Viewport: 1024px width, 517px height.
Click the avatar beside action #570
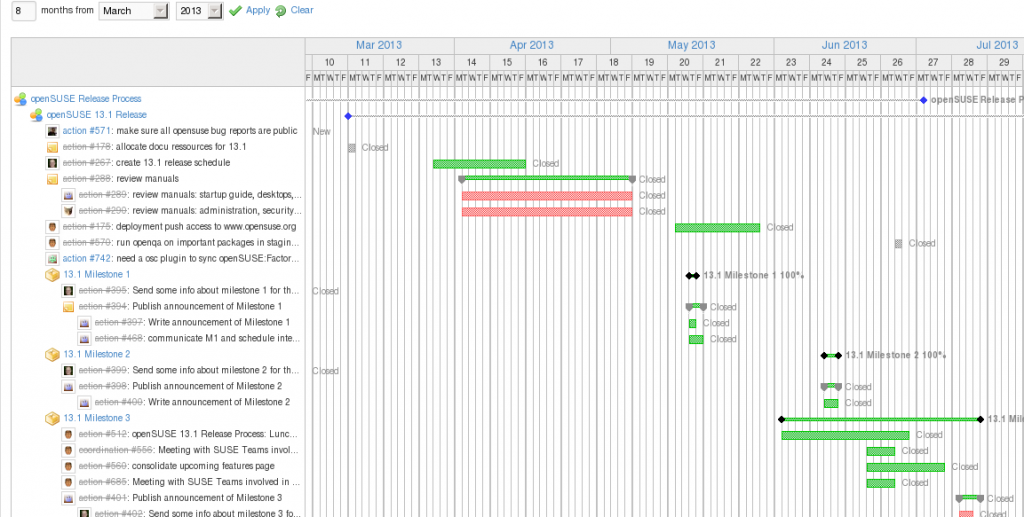tap(53, 243)
